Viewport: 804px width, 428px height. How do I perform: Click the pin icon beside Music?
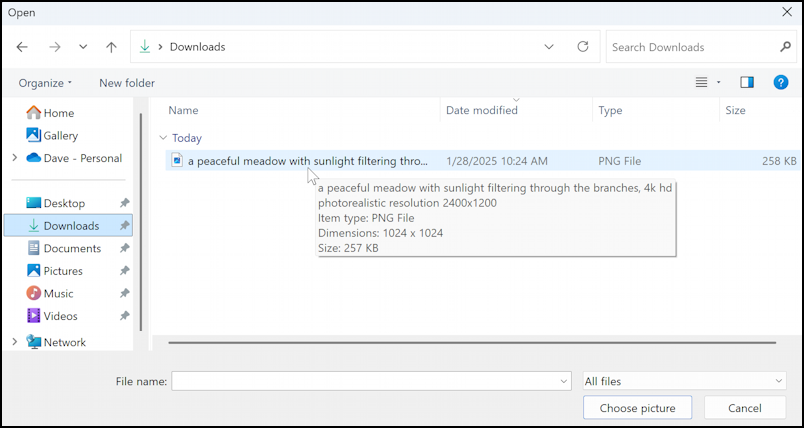[x=125, y=294]
